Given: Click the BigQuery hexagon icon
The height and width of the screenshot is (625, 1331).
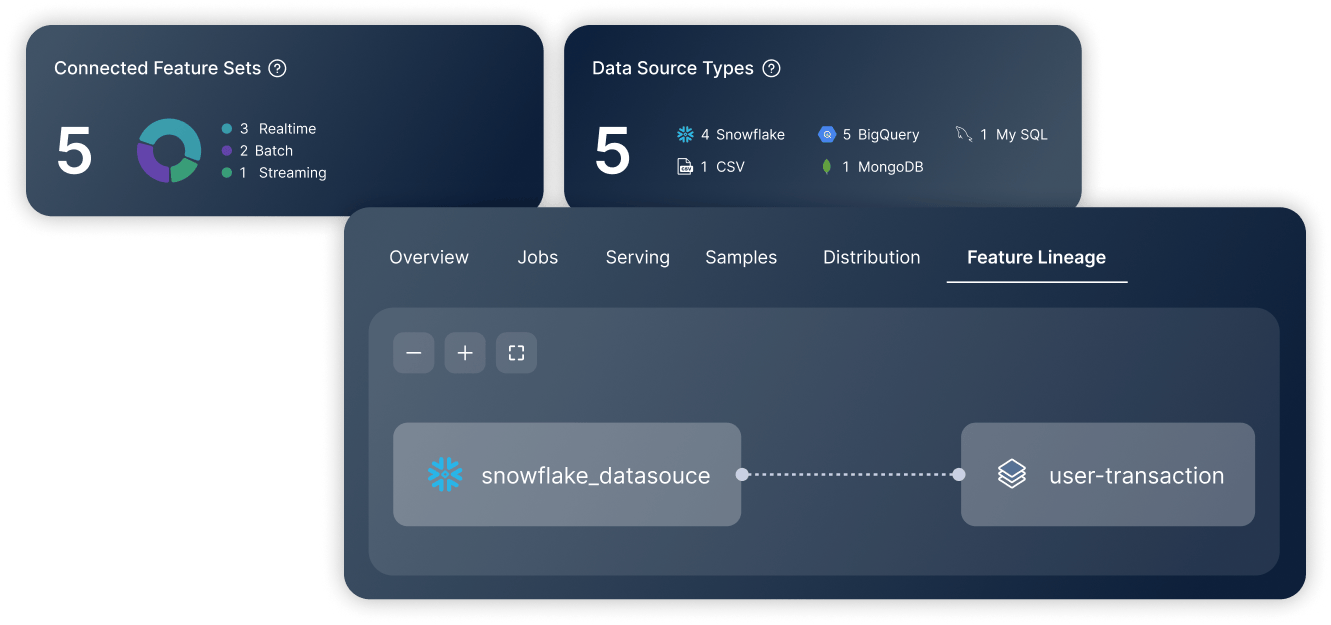Looking at the screenshot, I should pyautogui.click(x=826, y=134).
